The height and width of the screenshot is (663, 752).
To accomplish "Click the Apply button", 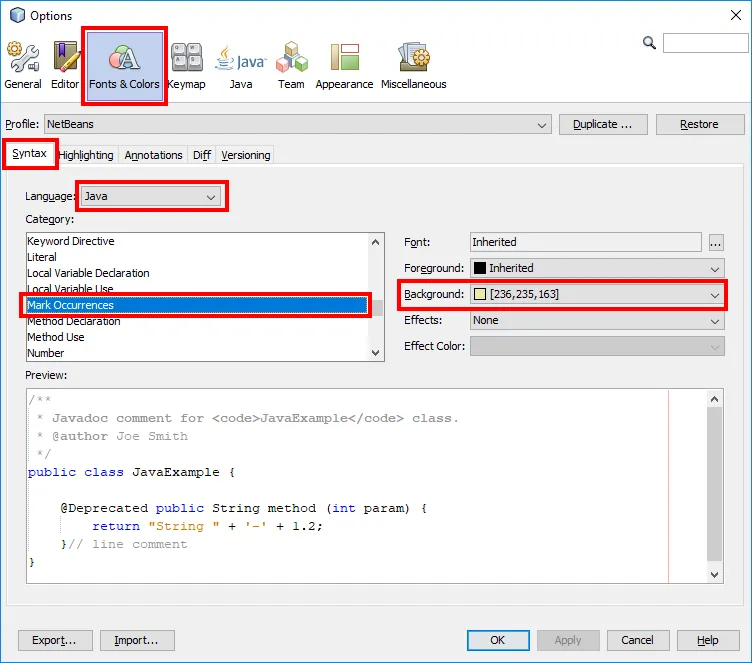I will click(x=568, y=640).
